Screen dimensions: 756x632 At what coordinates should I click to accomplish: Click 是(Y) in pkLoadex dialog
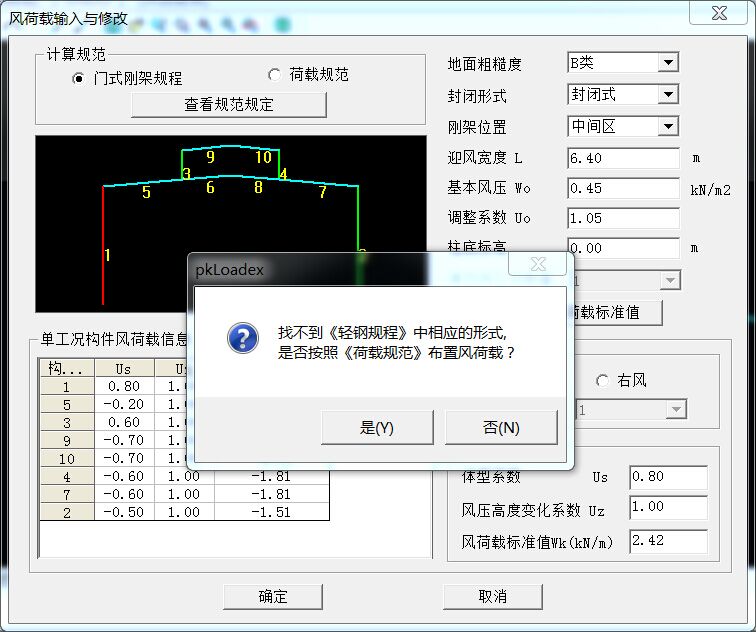tap(377, 428)
